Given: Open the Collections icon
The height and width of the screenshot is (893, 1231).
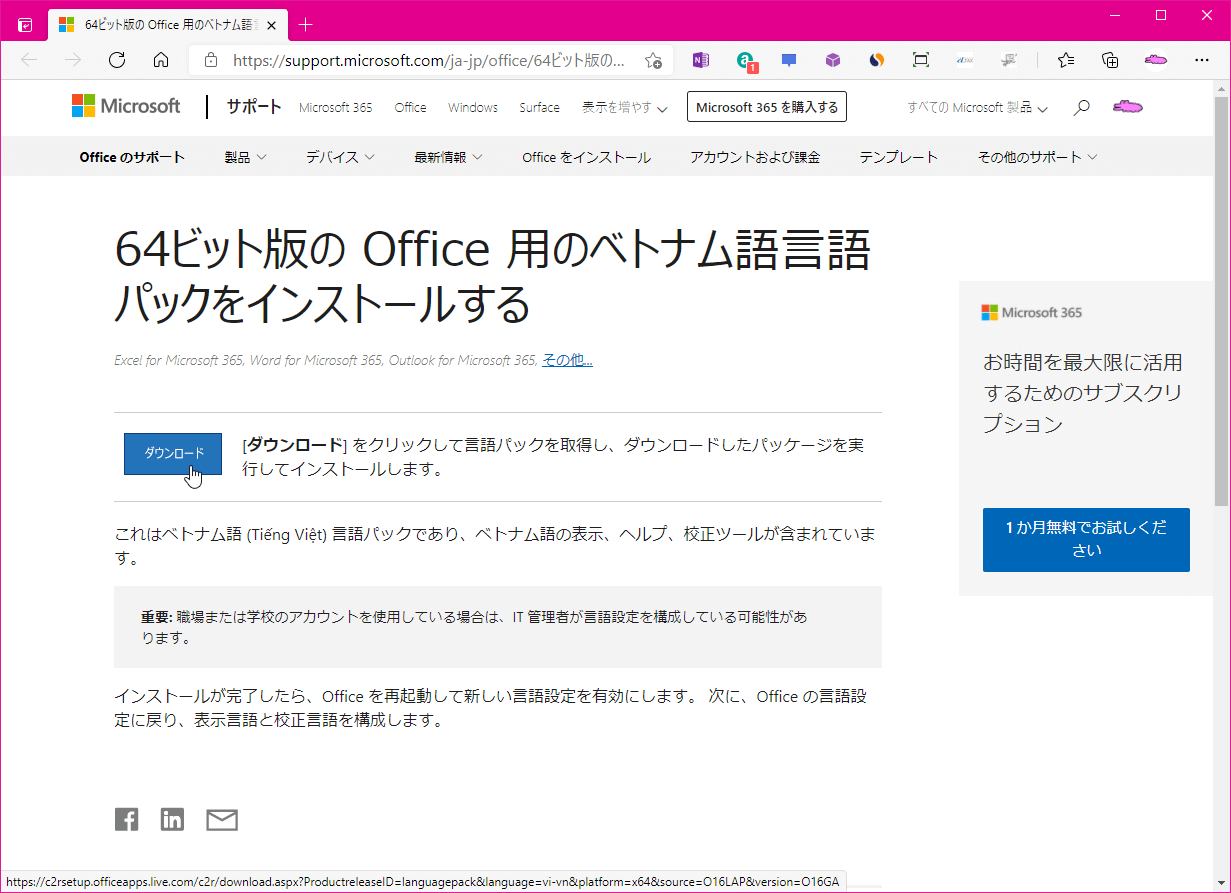Looking at the screenshot, I should tap(1110, 60).
